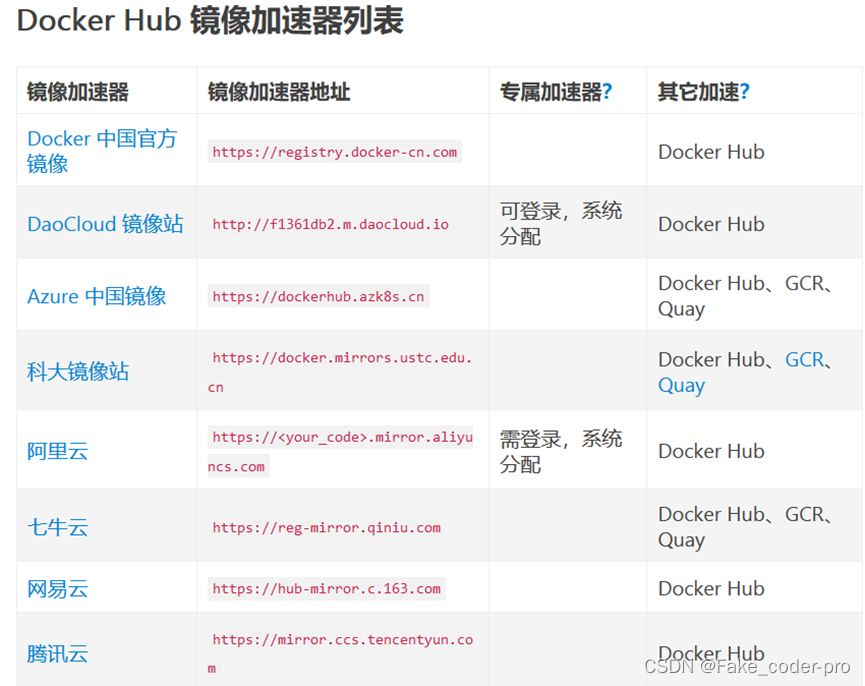Select the aliyuncs.com mirror address
Viewport: 865px width, 686px height.
340,452
